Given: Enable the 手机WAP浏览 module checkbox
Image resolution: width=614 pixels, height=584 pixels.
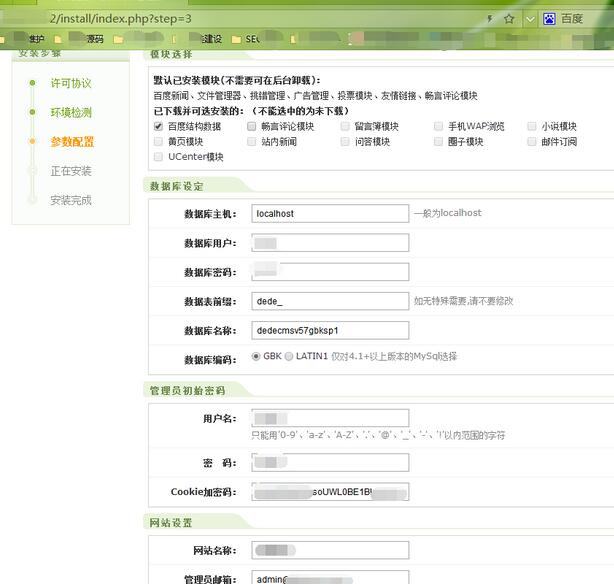Looking at the screenshot, I should tap(438, 127).
